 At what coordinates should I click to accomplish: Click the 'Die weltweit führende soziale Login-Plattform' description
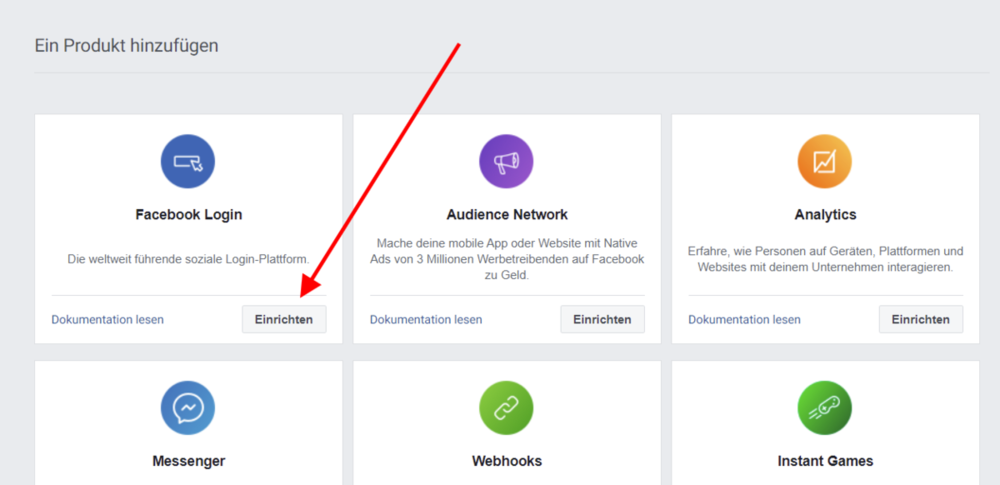[x=189, y=260]
